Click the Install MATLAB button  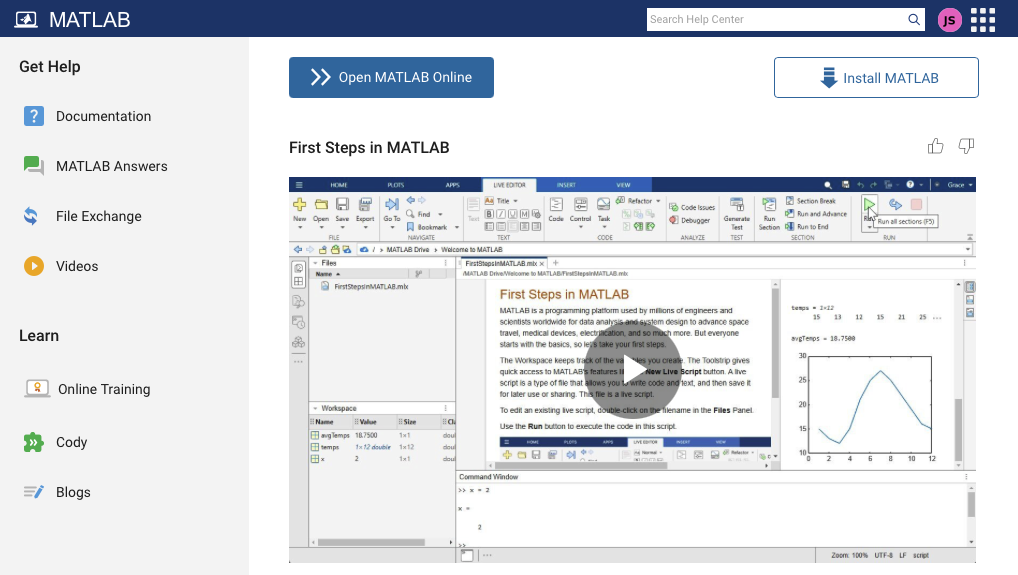coord(876,77)
